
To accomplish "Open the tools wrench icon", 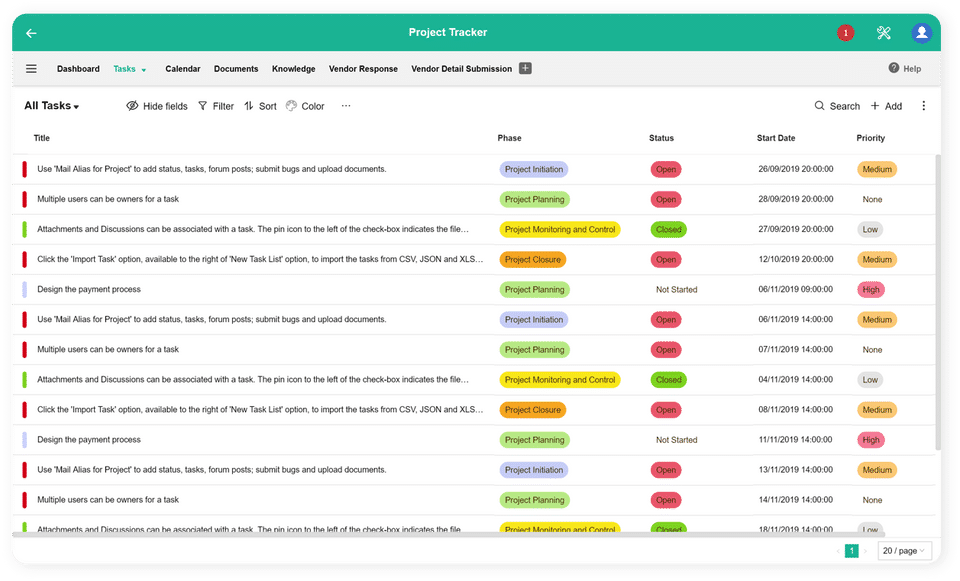I will pos(883,33).
